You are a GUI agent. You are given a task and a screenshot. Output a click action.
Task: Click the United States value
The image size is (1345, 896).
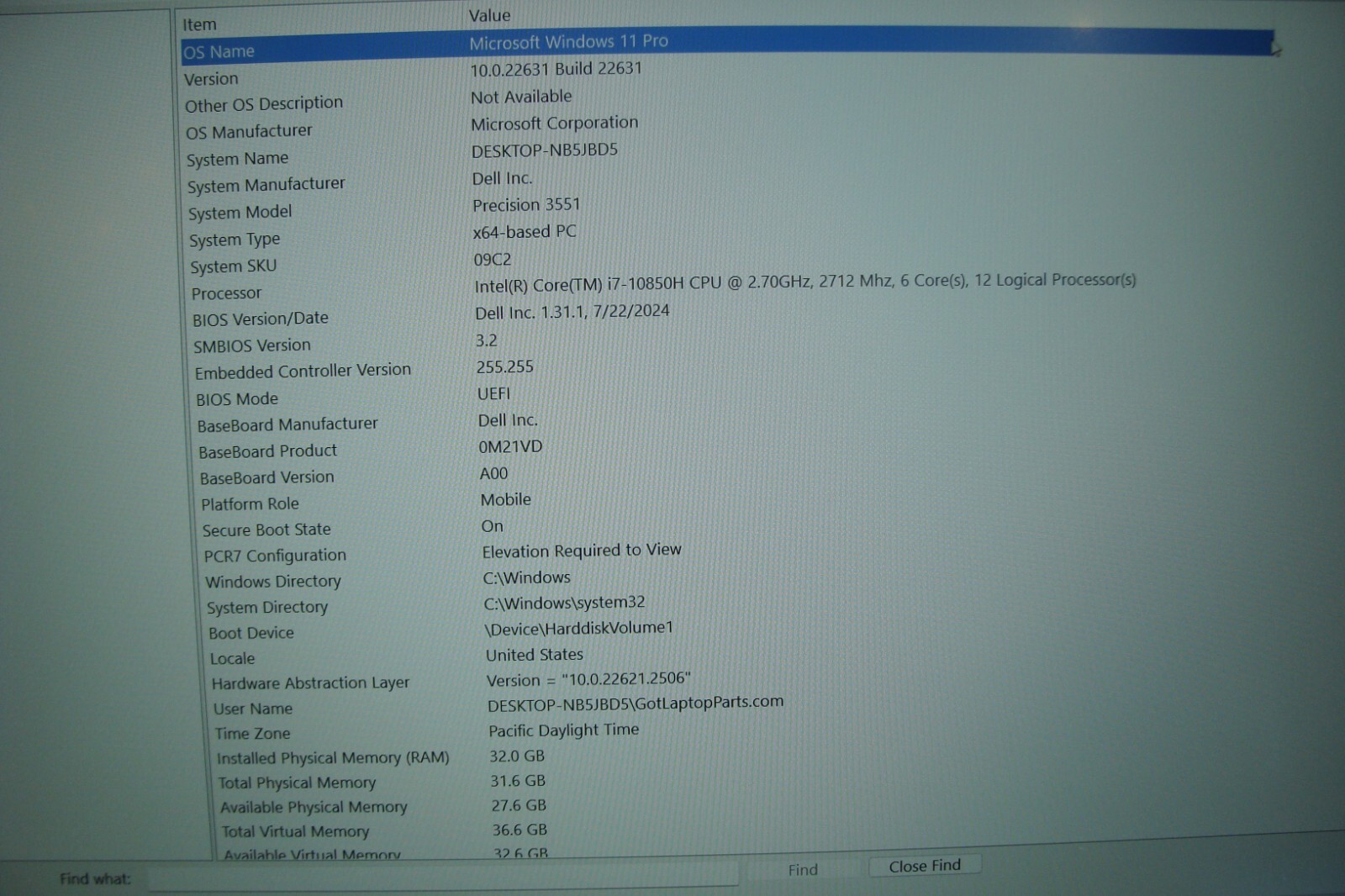534,654
